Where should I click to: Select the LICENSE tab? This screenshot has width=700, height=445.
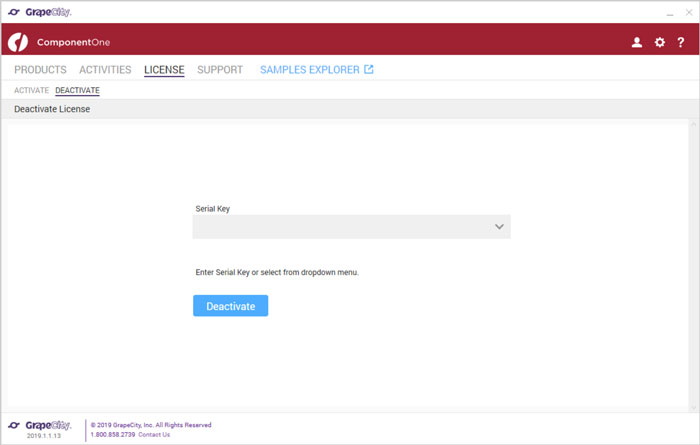click(164, 70)
